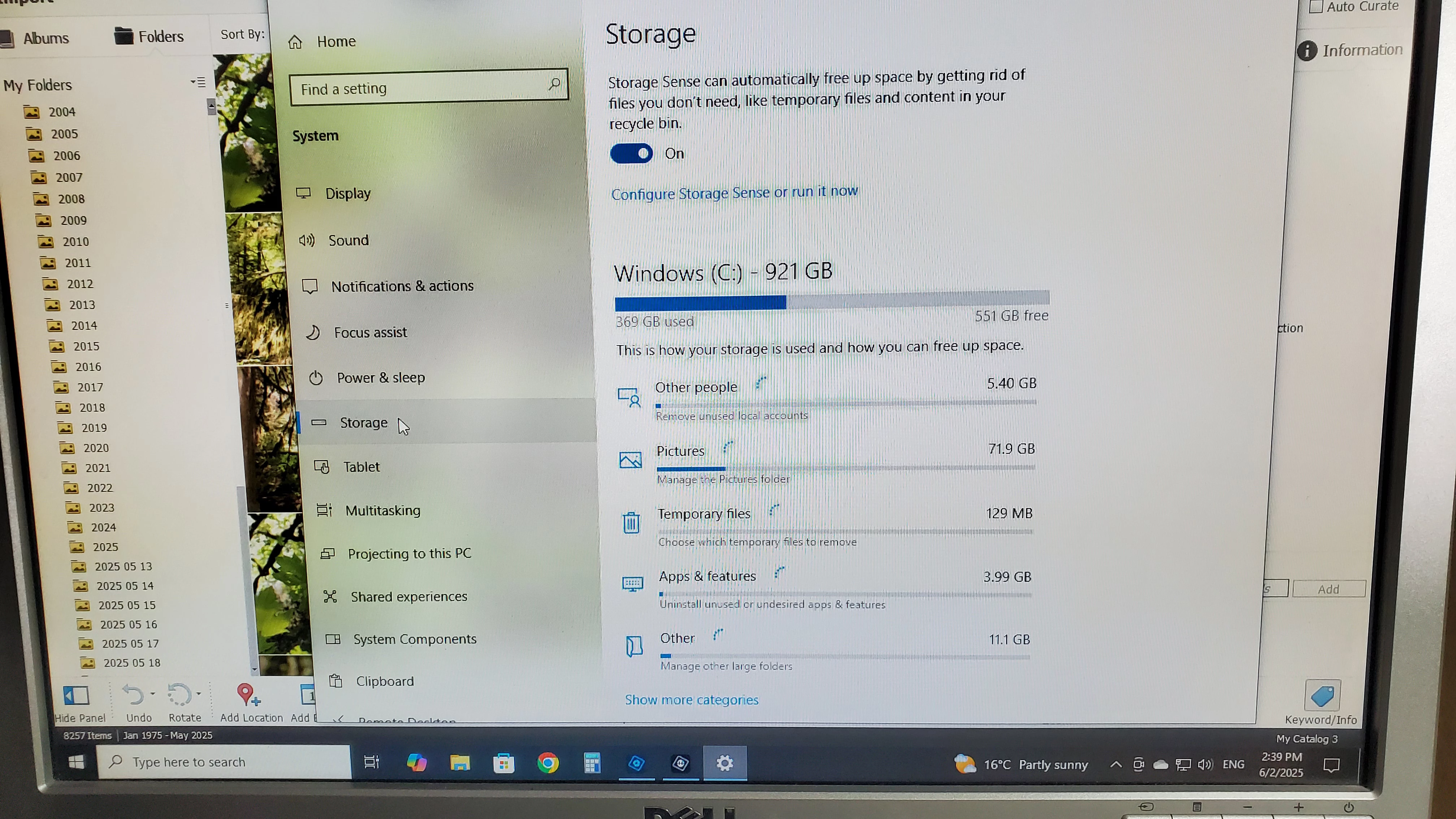Open the Undo dropdown arrow
The width and height of the screenshot is (1456, 819).
coord(153,694)
